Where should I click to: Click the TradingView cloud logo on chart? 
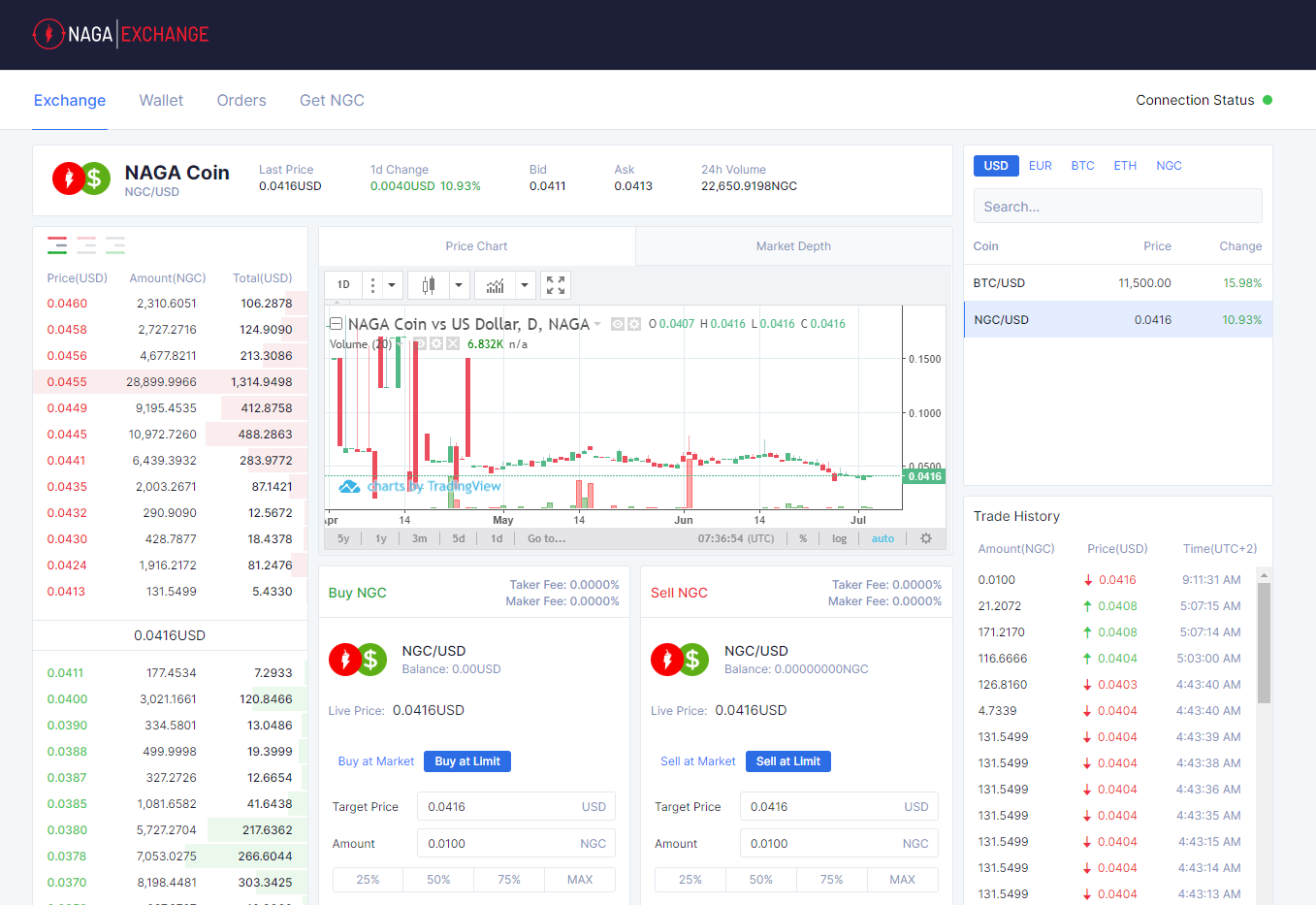pyautogui.click(x=349, y=486)
